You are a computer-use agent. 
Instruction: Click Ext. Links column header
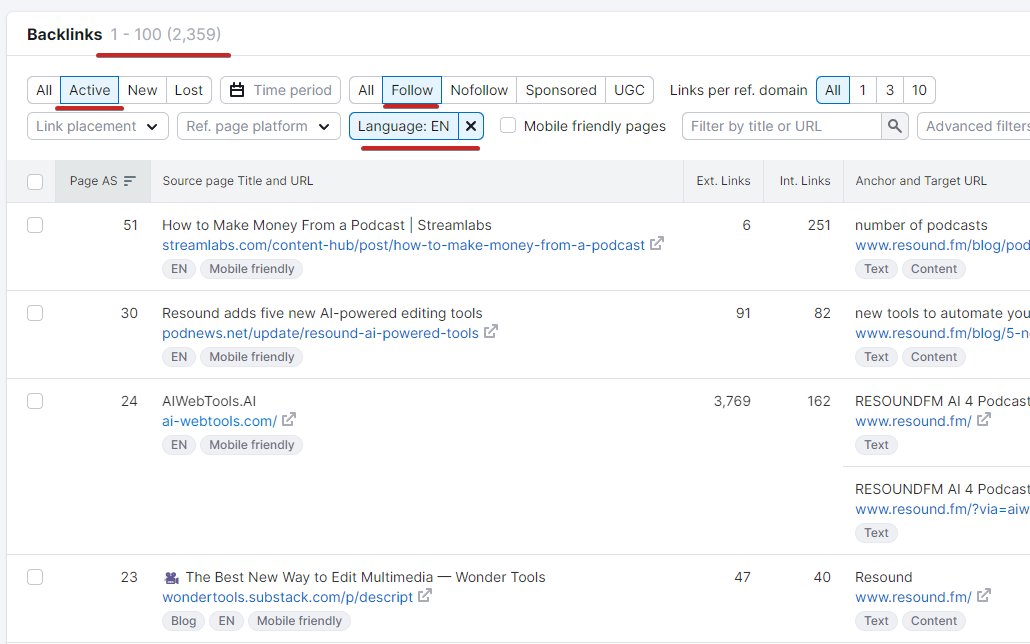[723, 181]
